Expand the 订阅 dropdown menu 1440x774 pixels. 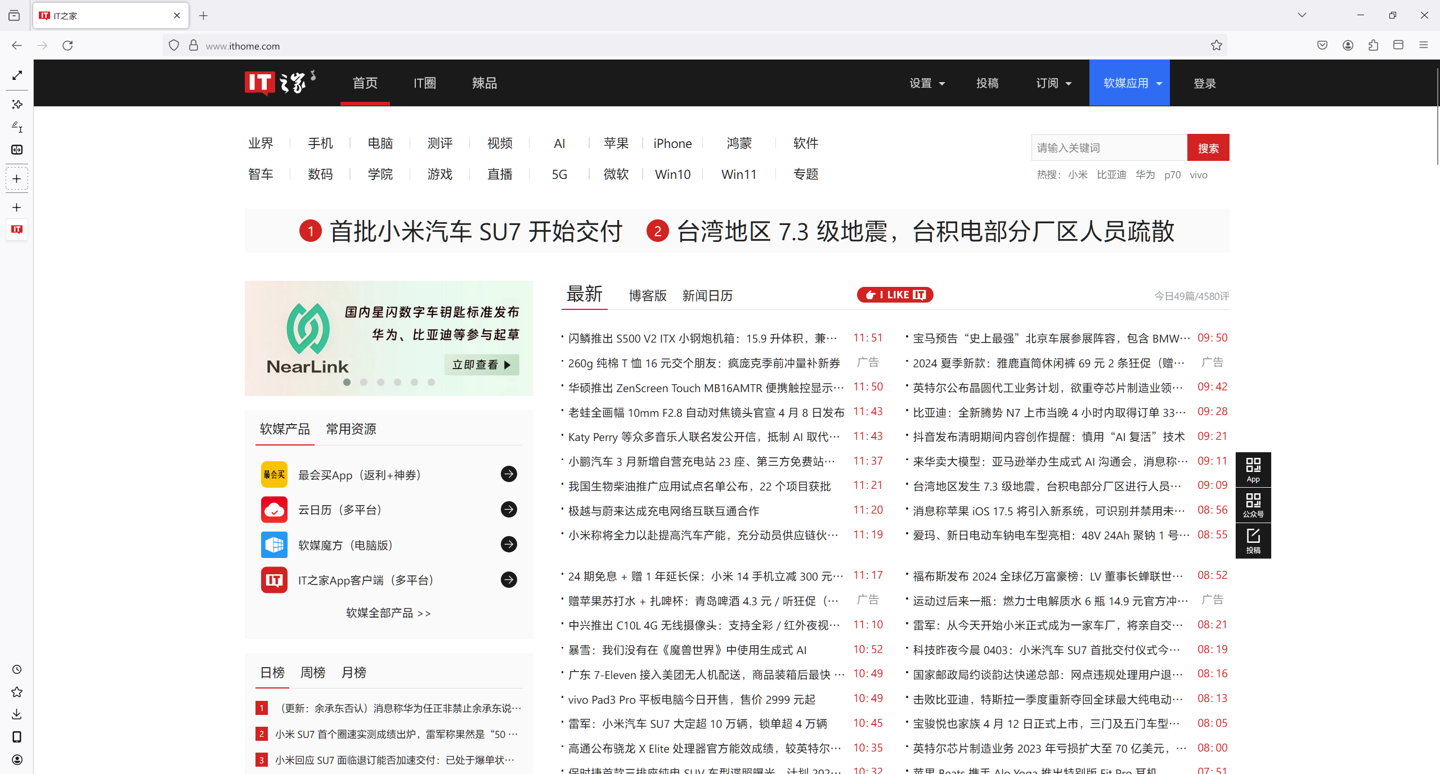(x=1054, y=83)
